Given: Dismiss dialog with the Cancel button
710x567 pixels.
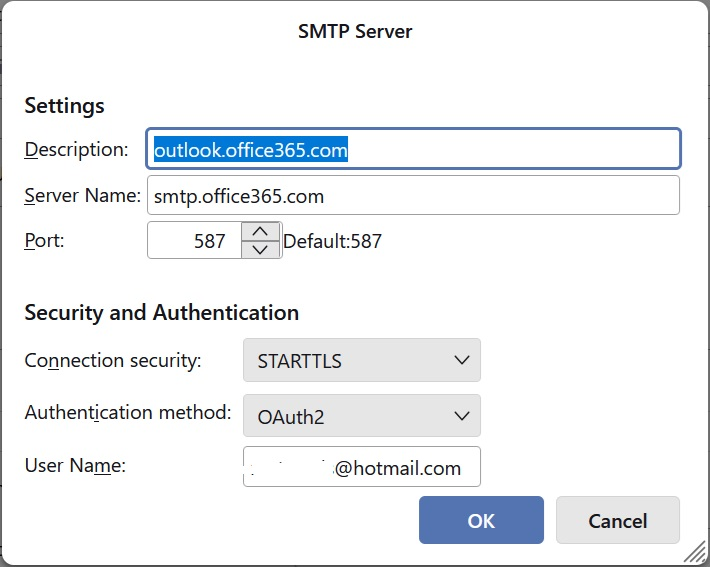Looking at the screenshot, I should coord(618,520).
